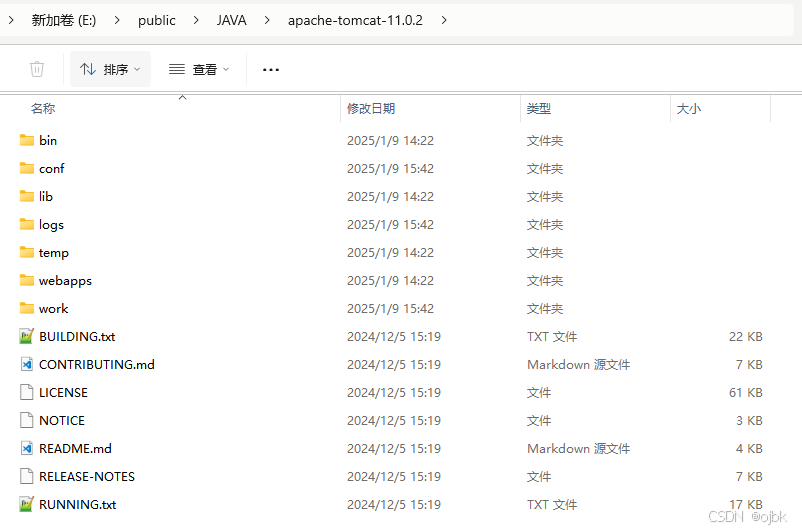The width and height of the screenshot is (802, 532).
Task: Click the CONTRIBUTING.md VS Code file icon
Action: tap(27, 364)
